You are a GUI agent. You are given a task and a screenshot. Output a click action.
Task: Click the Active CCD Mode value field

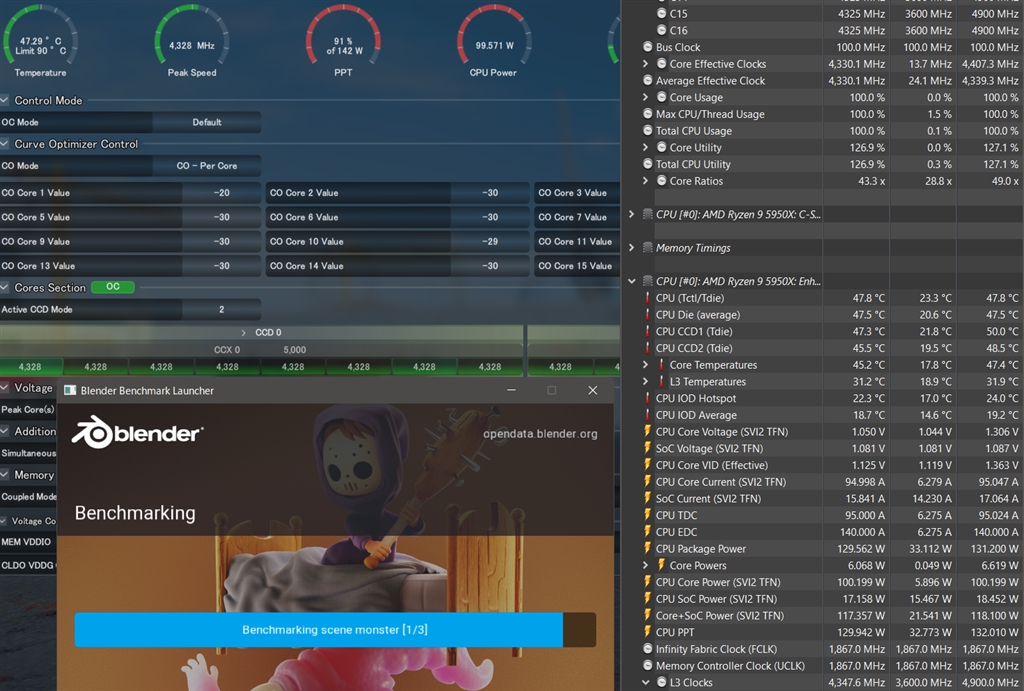pos(221,310)
